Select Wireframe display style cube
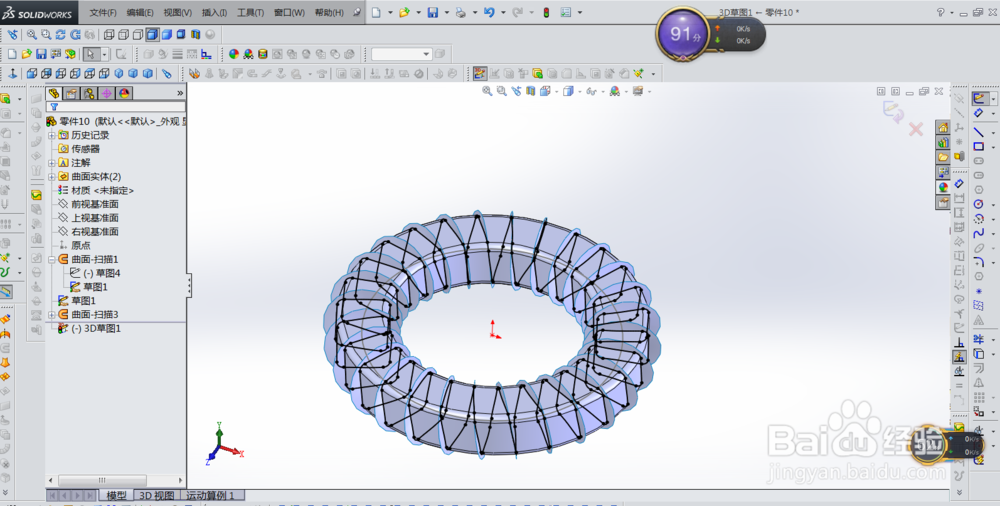 pos(109,34)
